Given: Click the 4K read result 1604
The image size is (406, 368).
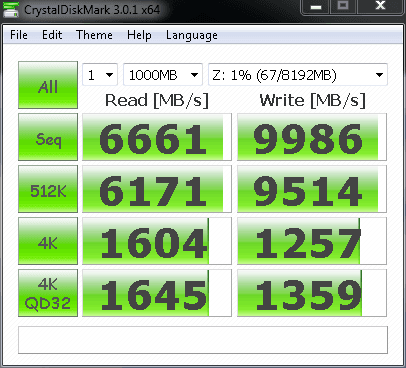Looking at the screenshot, I should pos(157,241).
